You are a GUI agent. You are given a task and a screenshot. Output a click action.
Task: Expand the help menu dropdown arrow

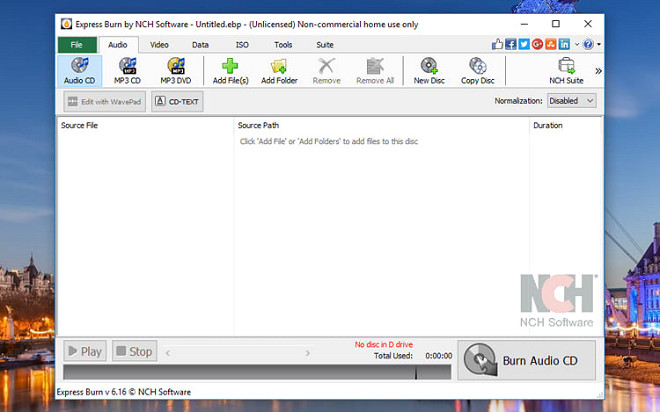point(599,44)
